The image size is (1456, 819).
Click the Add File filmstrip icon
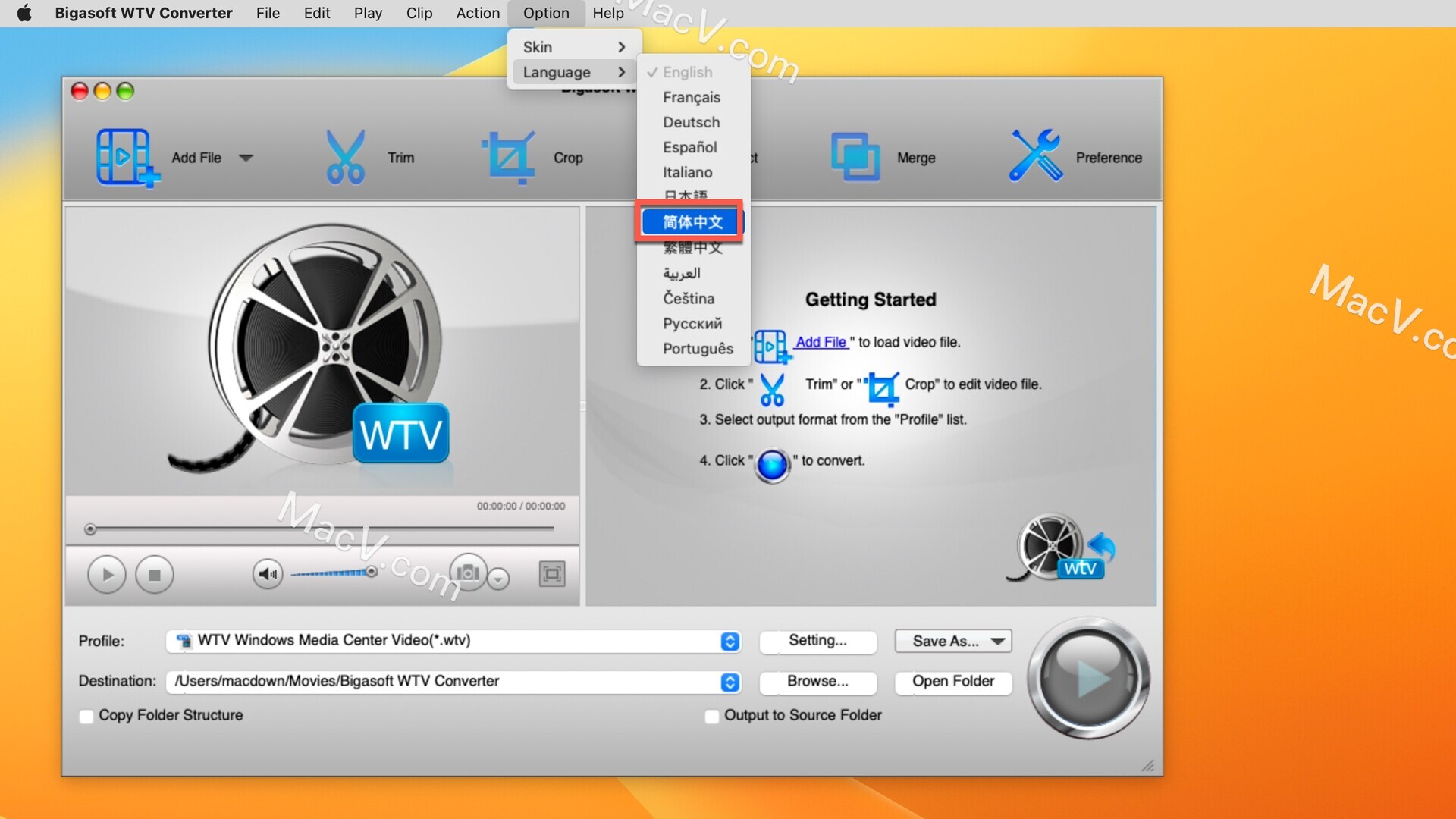click(x=127, y=157)
